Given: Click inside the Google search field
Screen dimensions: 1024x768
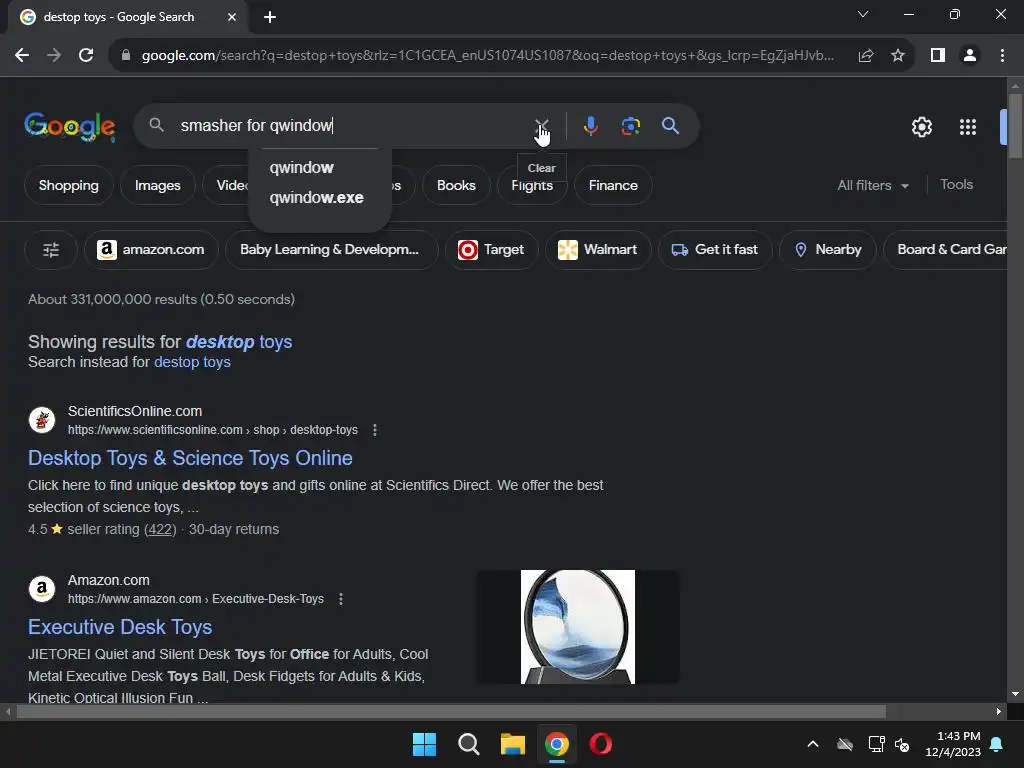Looking at the screenshot, I should 353,125.
